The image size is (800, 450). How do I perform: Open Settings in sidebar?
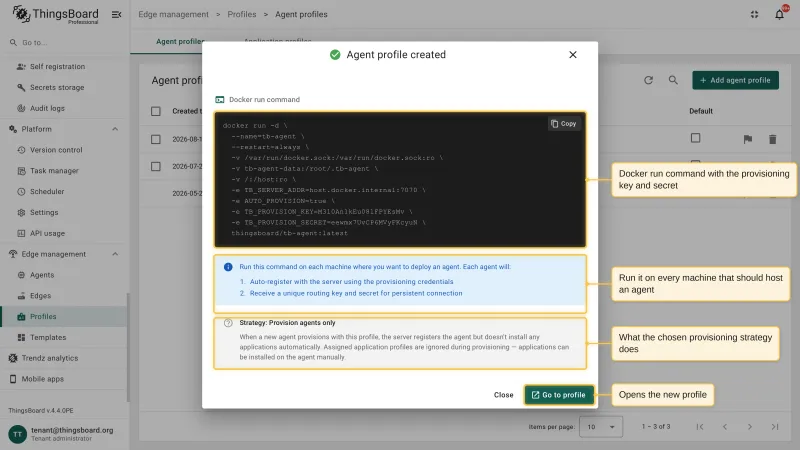pyautogui.click(x=44, y=212)
